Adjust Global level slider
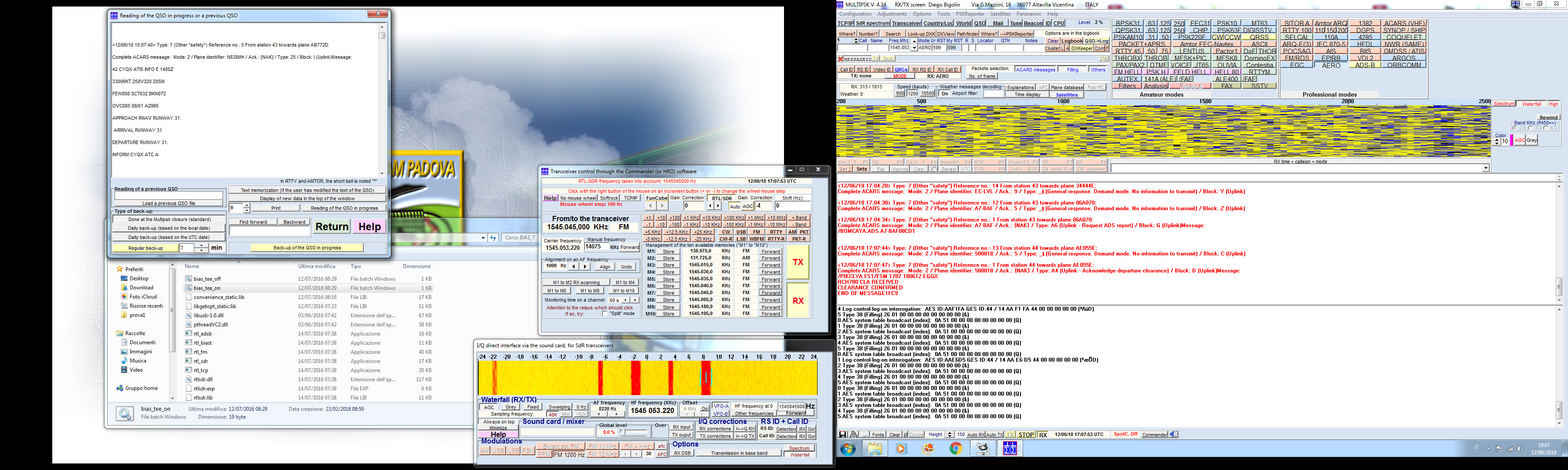The image size is (1568, 470). 634,432
